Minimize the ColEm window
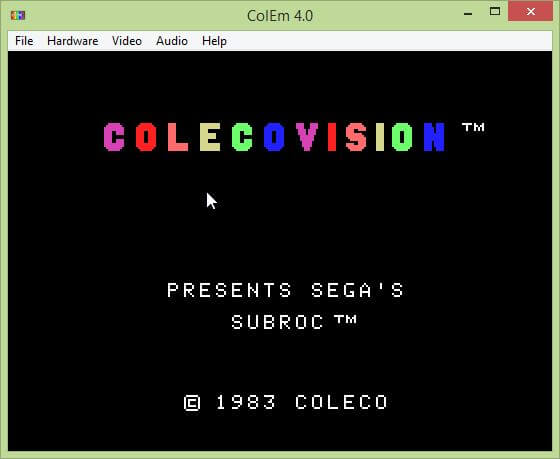Viewport: 560px width, 459px height. tap(468, 13)
